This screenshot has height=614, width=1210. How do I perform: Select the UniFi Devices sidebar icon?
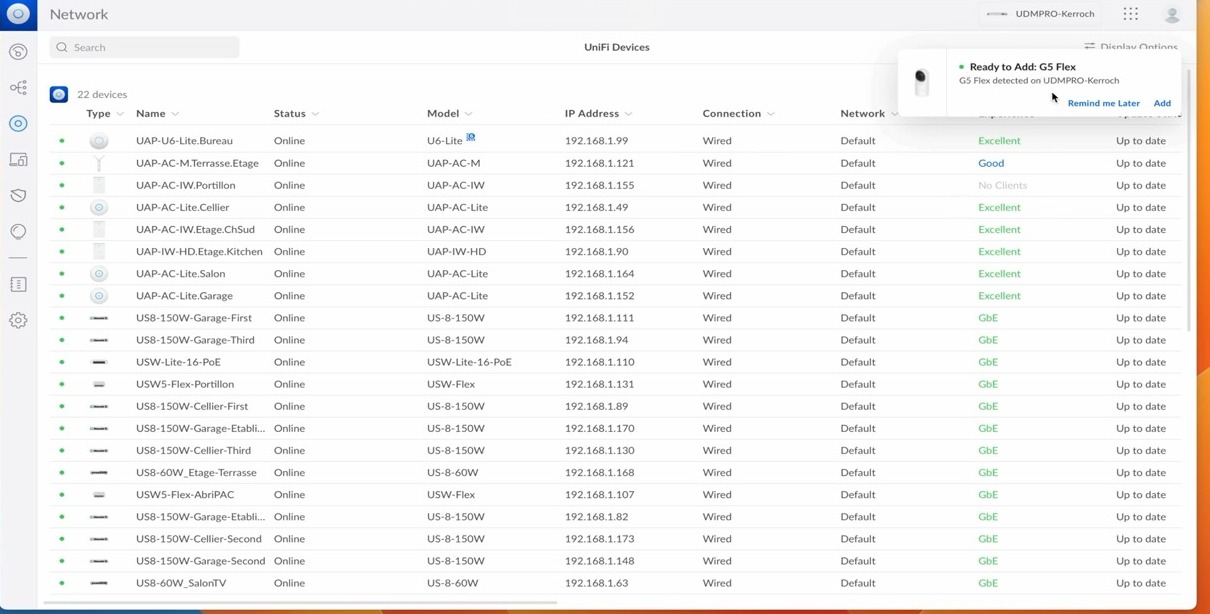coord(18,124)
